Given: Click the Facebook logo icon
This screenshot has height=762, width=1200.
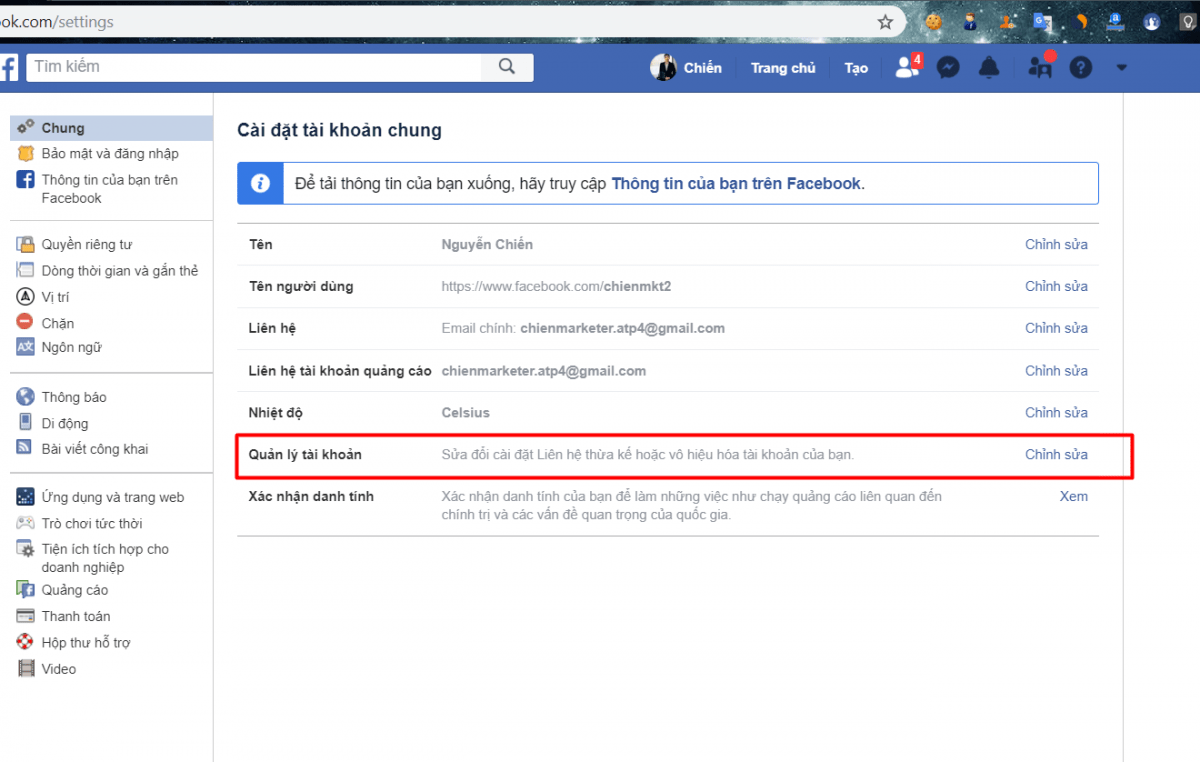Looking at the screenshot, I should (8, 68).
